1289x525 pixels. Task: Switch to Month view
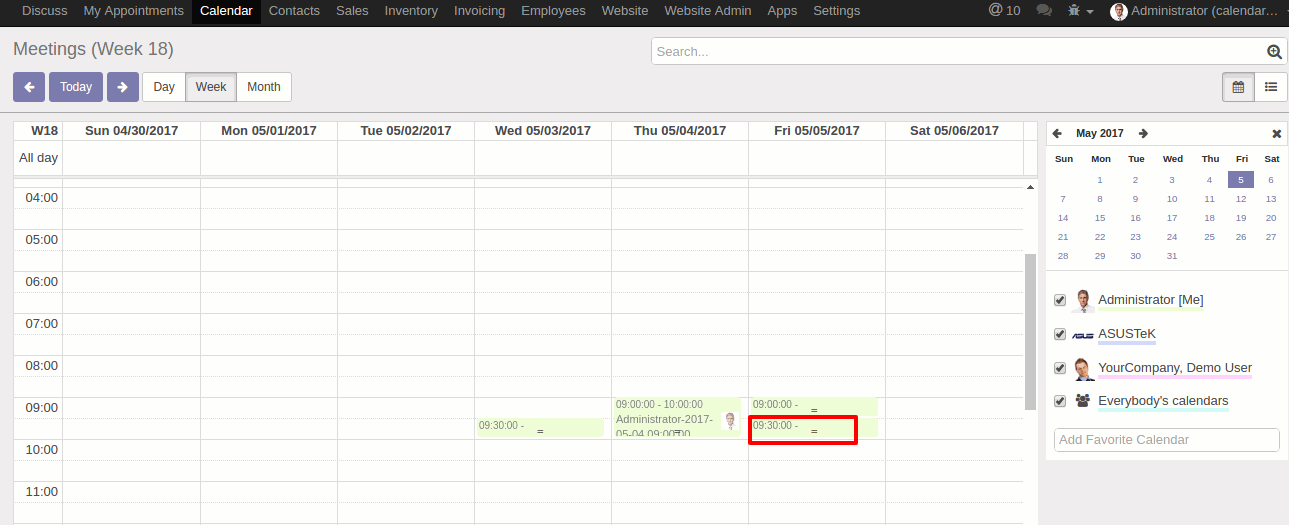pyautogui.click(x=264, y=87)
